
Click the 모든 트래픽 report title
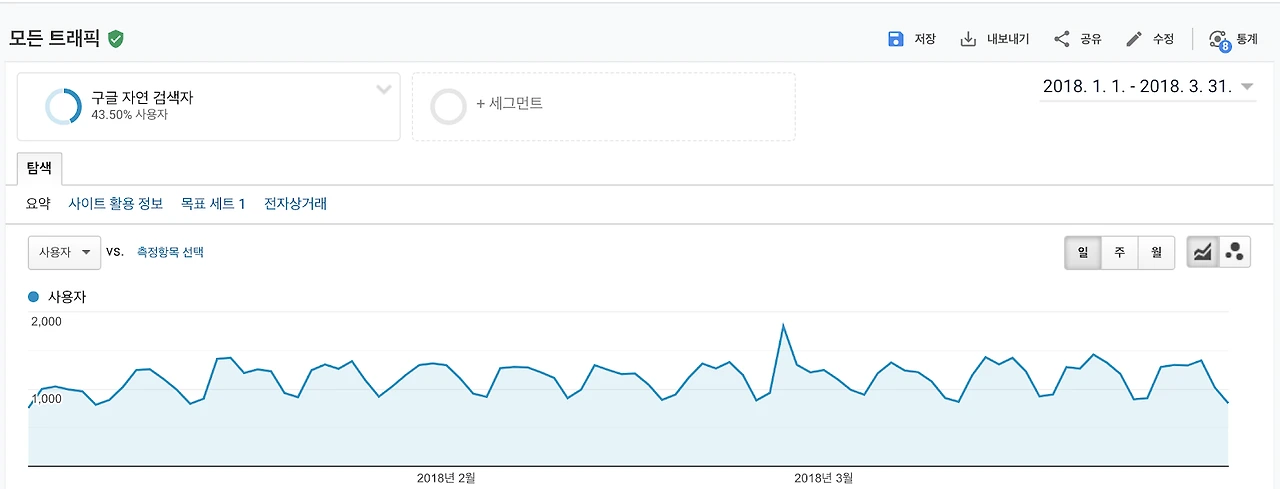55,39
